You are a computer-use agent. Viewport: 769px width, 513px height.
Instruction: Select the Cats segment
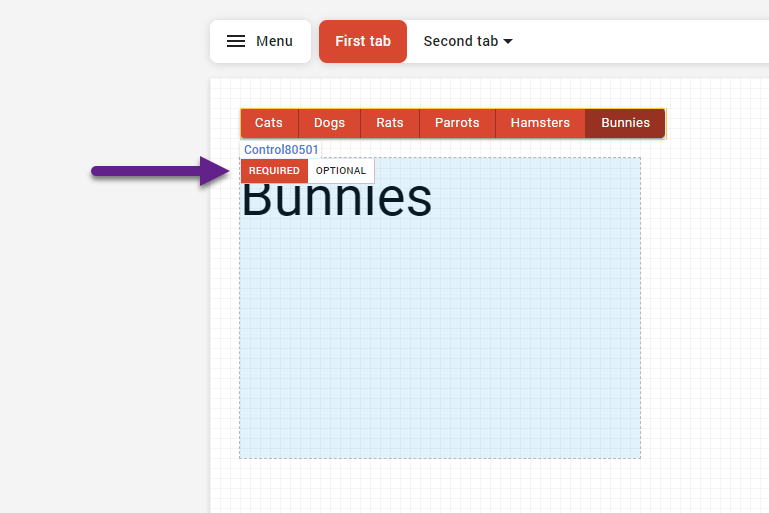tap(269, 123)
